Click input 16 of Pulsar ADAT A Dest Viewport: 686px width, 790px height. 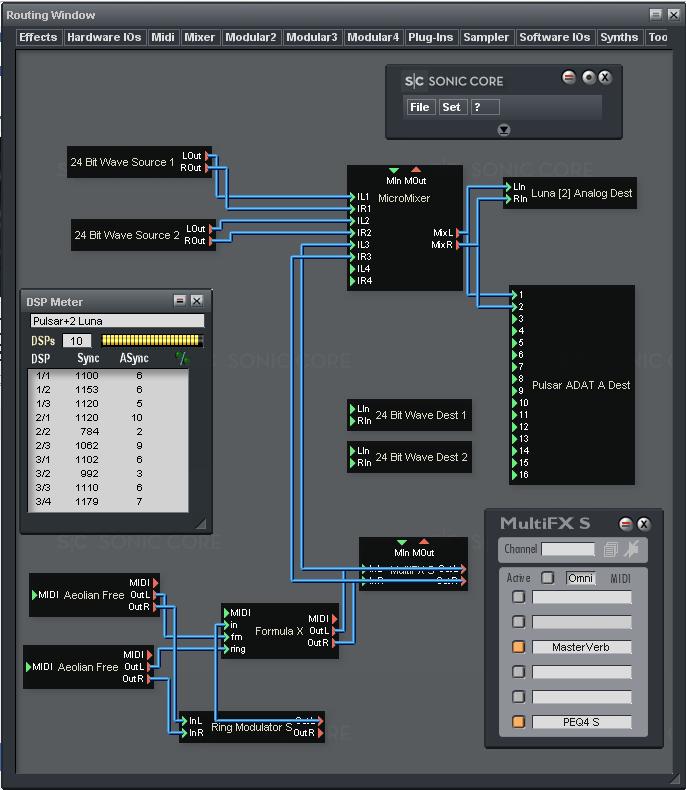pos(515,475)
